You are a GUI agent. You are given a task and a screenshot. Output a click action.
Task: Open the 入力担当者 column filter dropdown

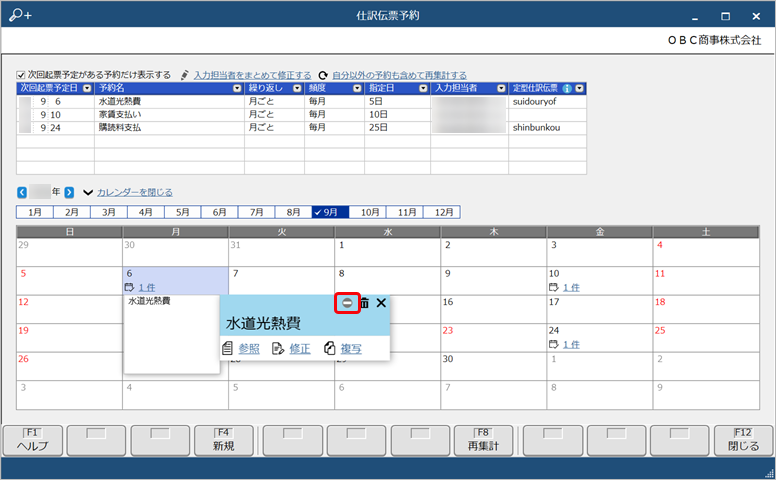pyautogui.click(x=501, y=89)
